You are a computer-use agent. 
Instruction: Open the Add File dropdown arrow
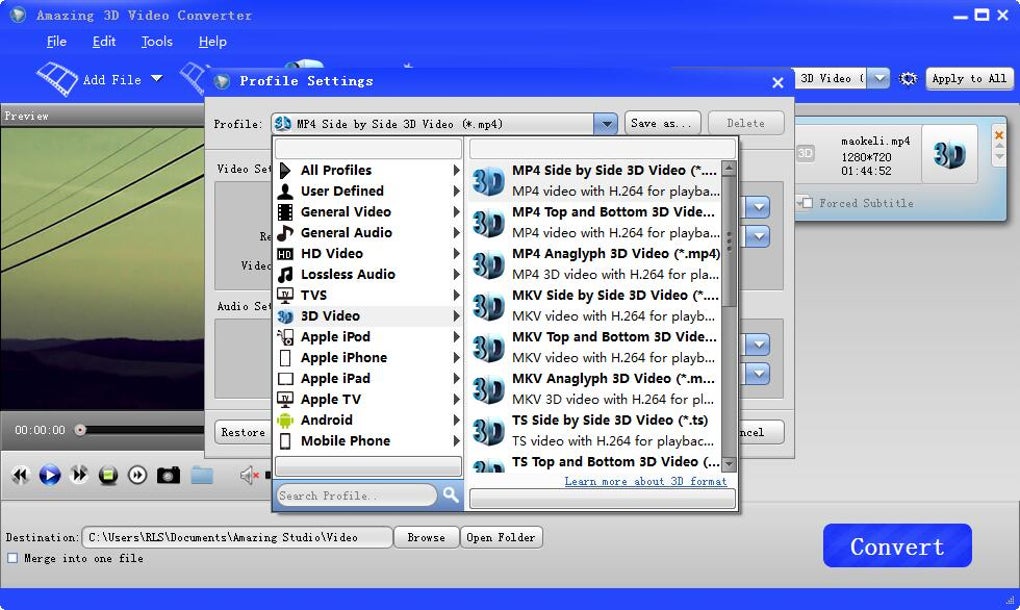(x=157, y=79)
